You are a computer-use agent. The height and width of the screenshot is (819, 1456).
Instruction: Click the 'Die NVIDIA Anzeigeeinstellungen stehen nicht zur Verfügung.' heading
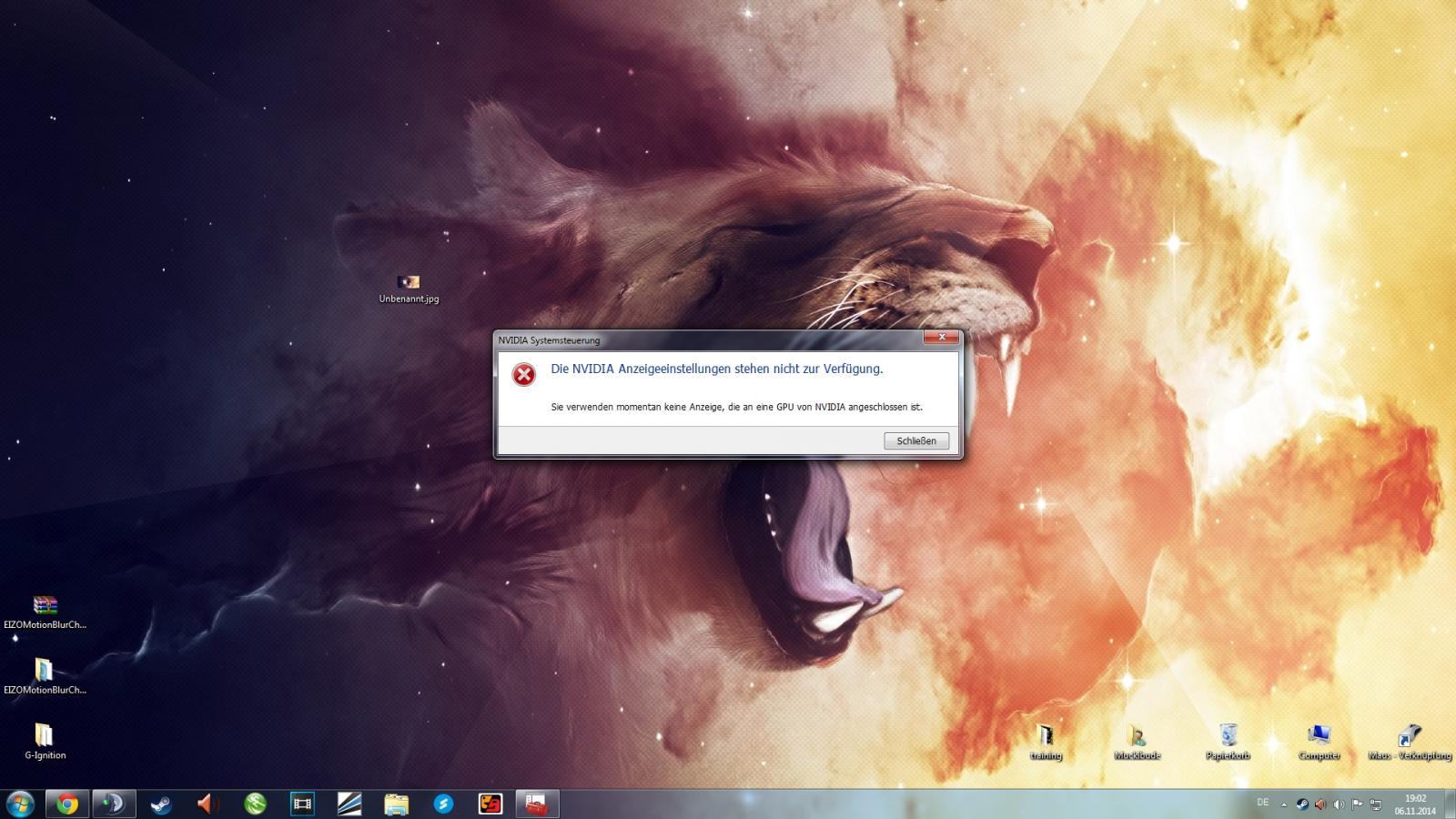tap(717, 369)
